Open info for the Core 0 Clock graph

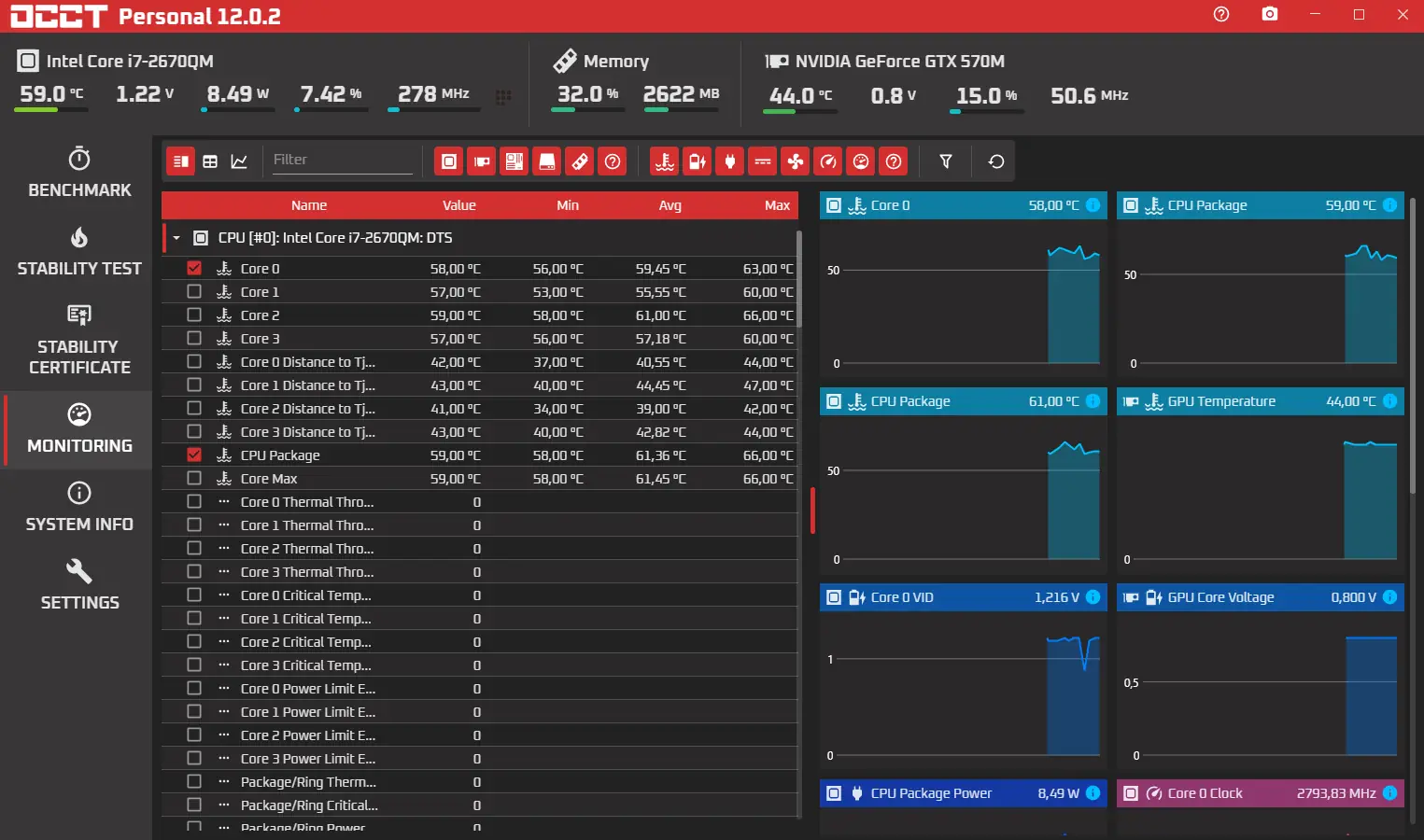coord(1389,793)
